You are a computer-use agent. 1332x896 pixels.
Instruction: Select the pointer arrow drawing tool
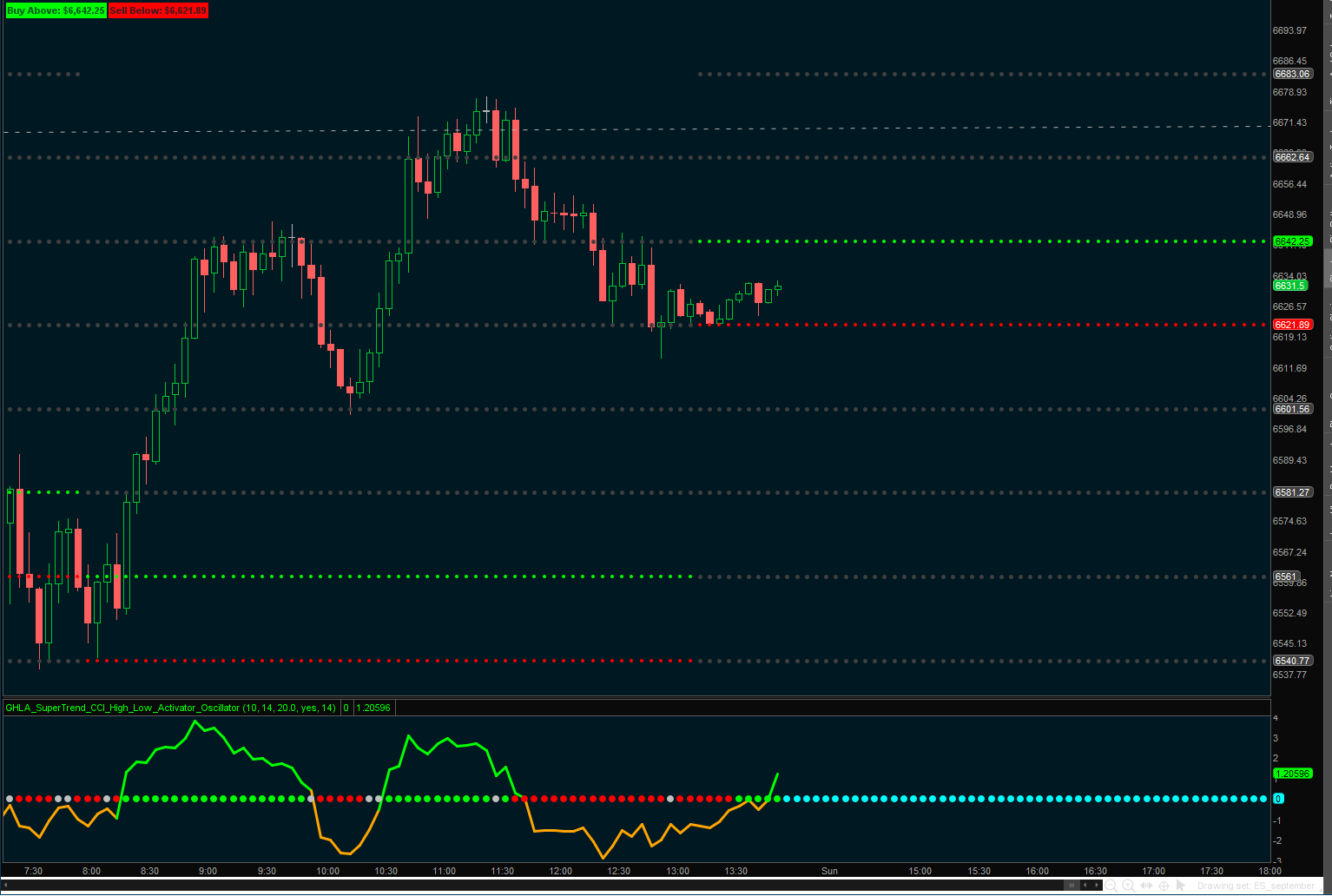[1181, 886]
